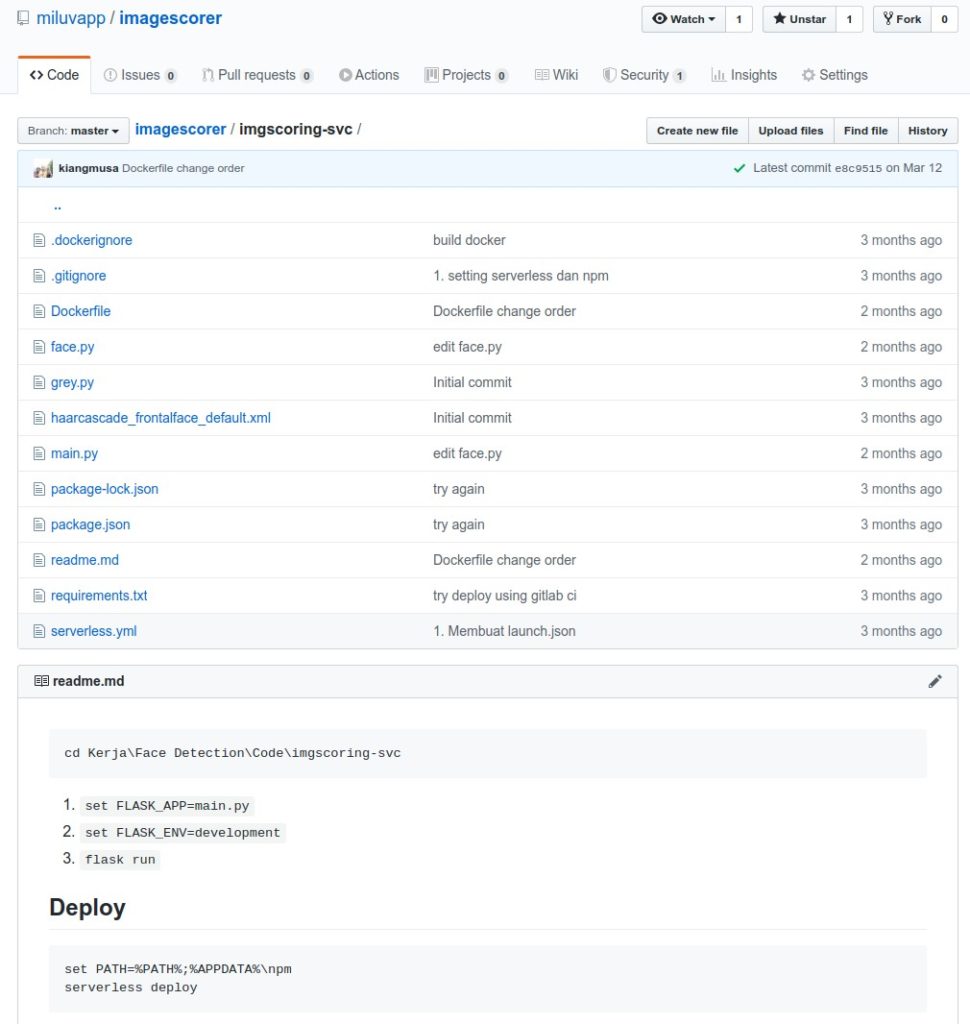Go up to parent directory via '..'
This screenshot has width=970, height=1024.
pyautogui.click(x=57, y=205)
